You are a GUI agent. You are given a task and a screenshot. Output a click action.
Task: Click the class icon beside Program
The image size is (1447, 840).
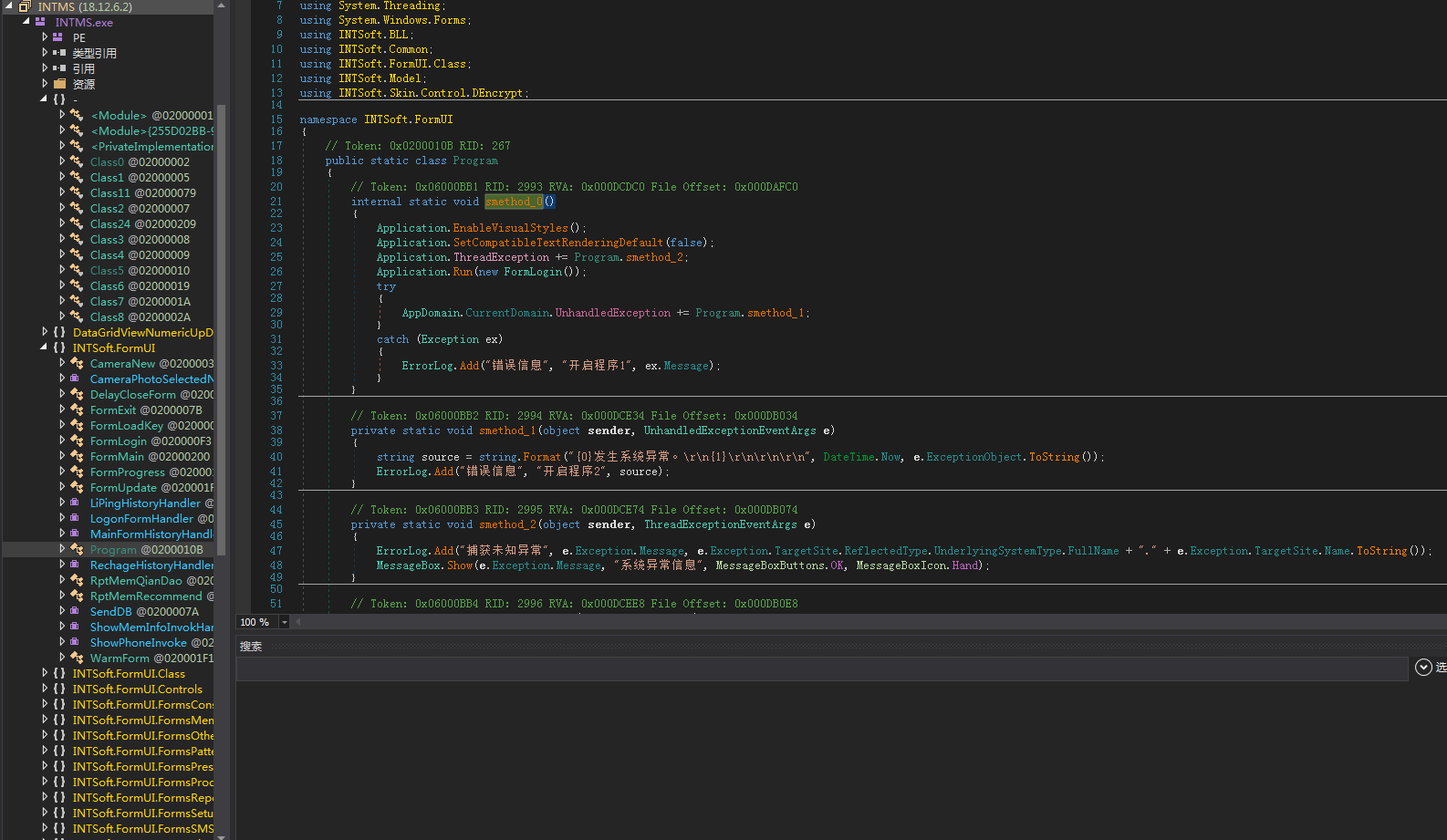tap(77, 549)
